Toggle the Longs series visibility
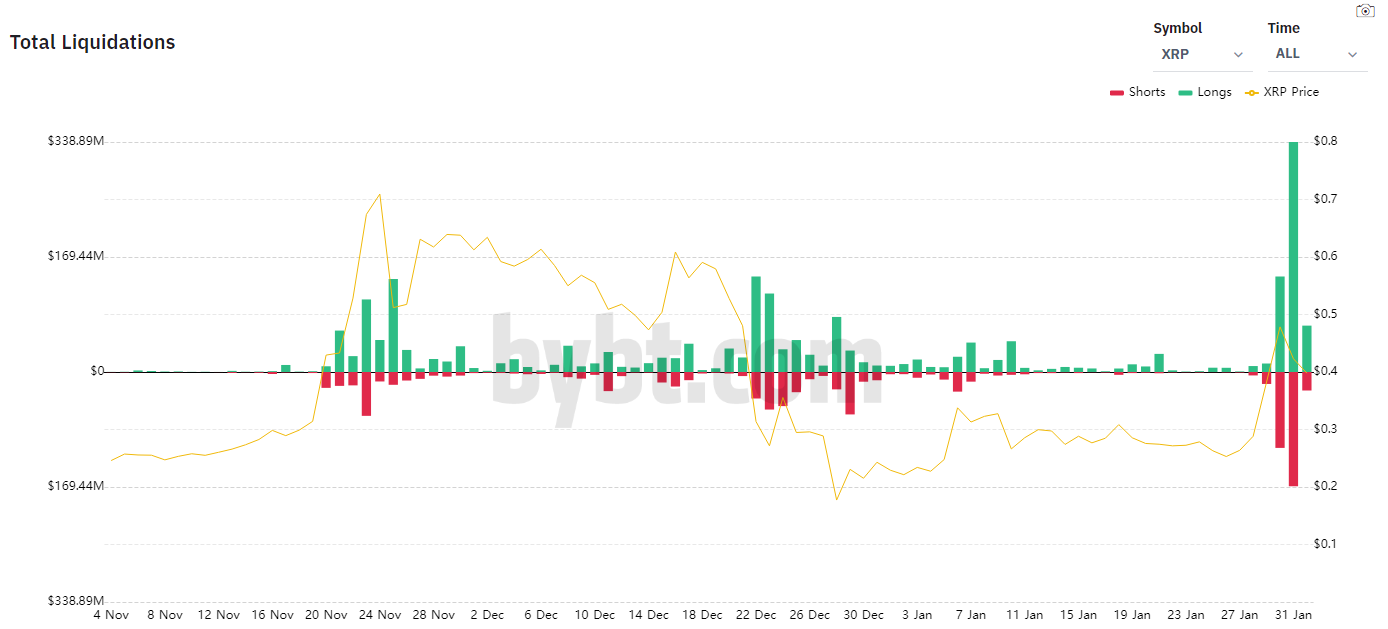Viewport: 1388px width, 629px height. 1206,91
